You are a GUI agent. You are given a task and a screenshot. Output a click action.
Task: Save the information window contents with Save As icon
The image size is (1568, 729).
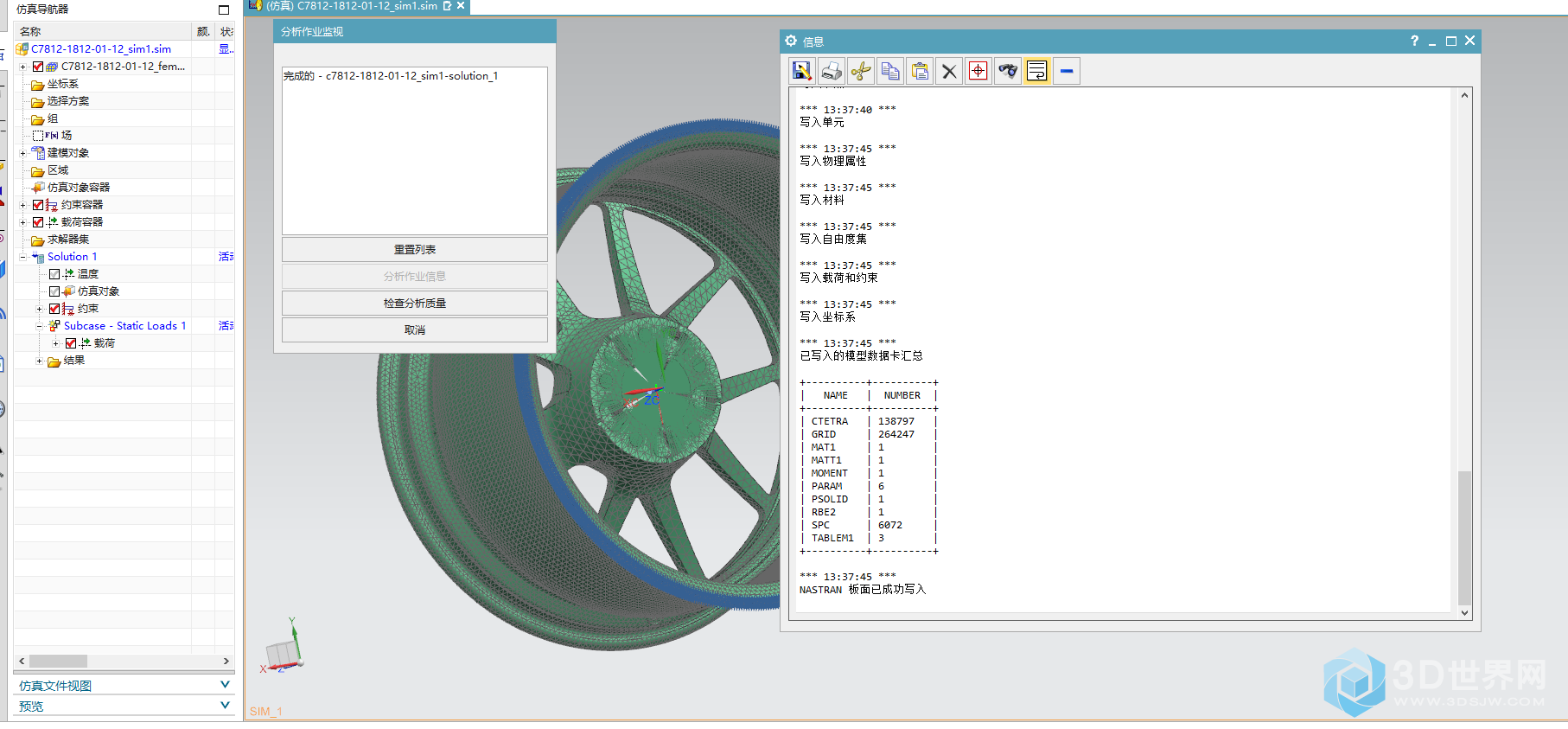coord(801,71)
